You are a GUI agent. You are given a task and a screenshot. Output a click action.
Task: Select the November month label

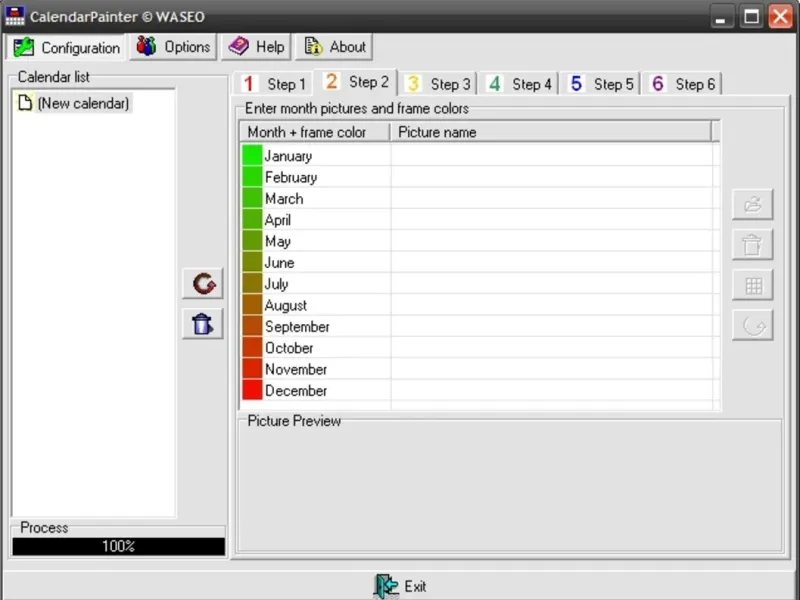pos(296,370)
